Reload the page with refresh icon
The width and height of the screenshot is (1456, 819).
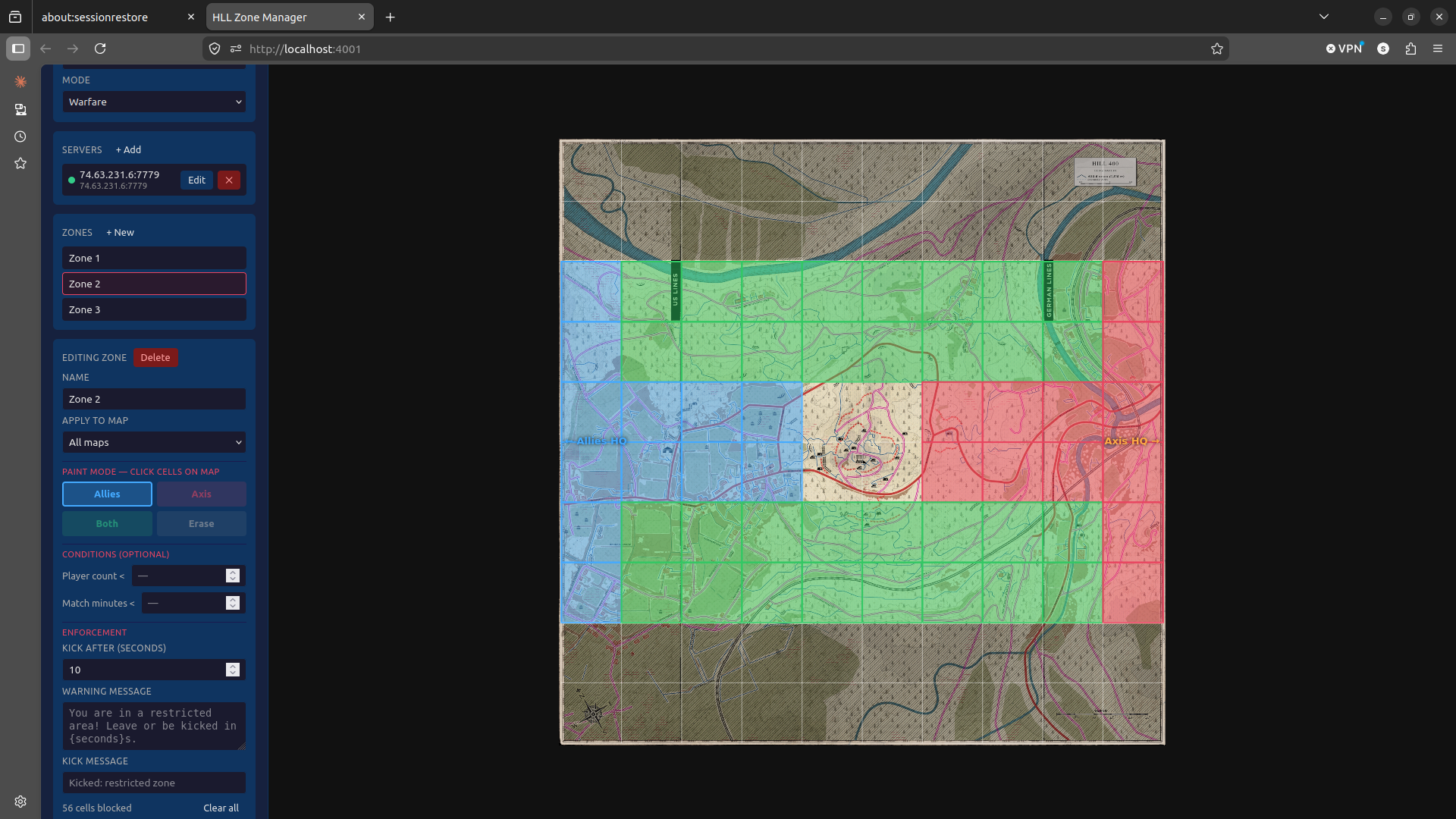pos(100,49)
